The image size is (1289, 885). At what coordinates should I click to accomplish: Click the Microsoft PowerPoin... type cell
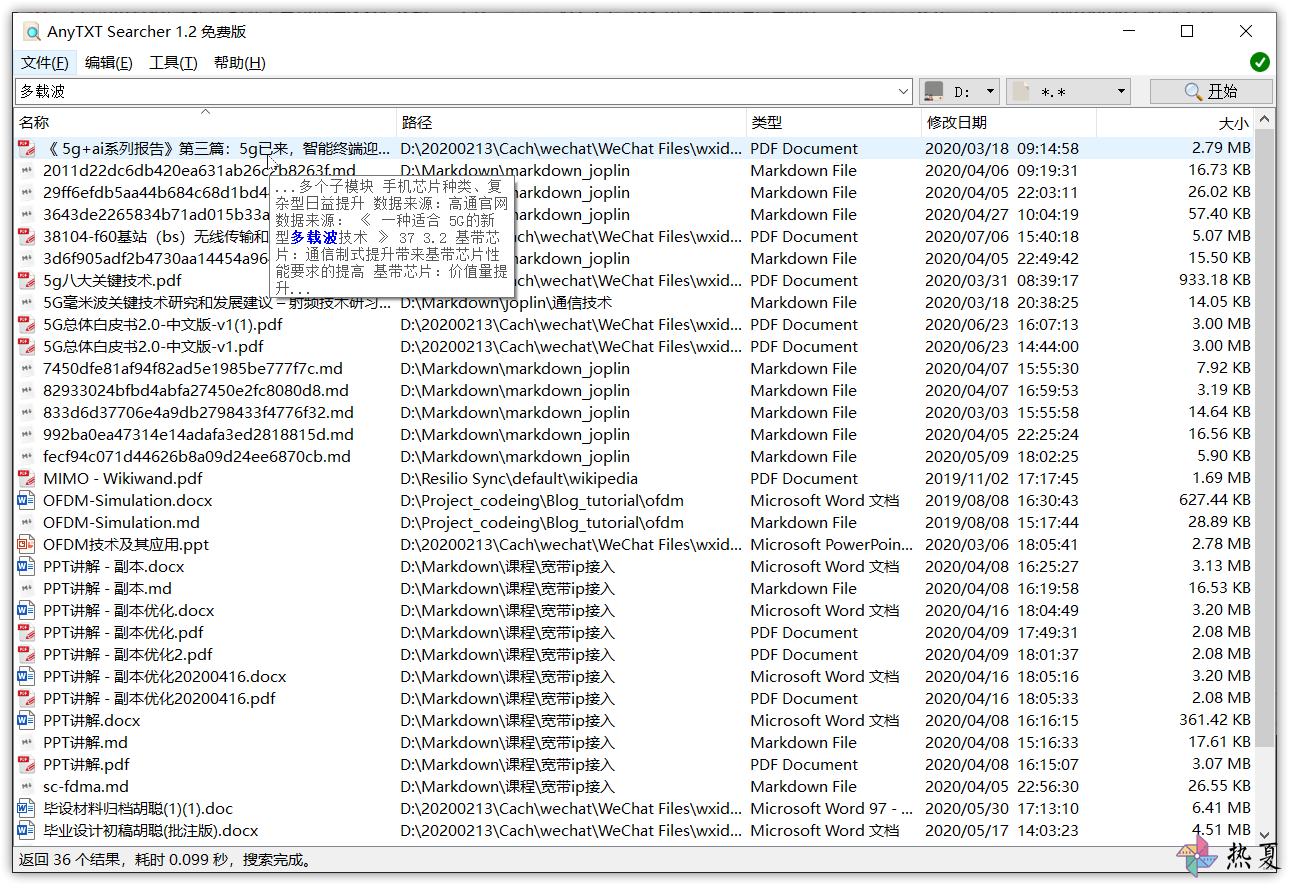click(x=832, y=545)
